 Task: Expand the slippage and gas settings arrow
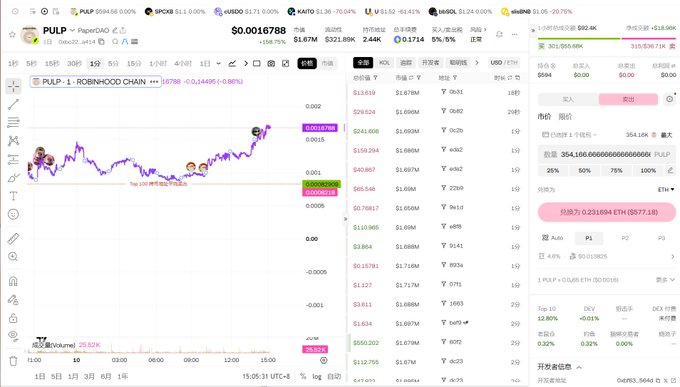(x=673, y=256)
